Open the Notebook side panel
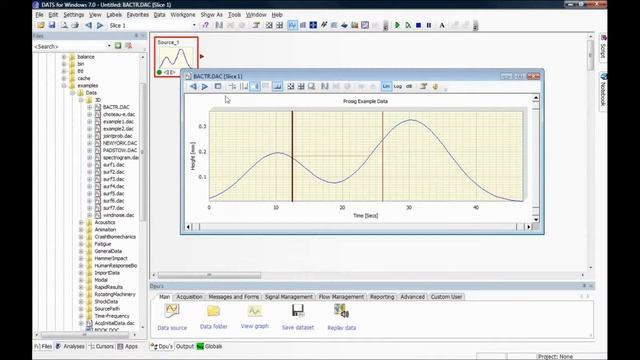The height and width of the screenshot is (360, 640). [x=603, y=90]
